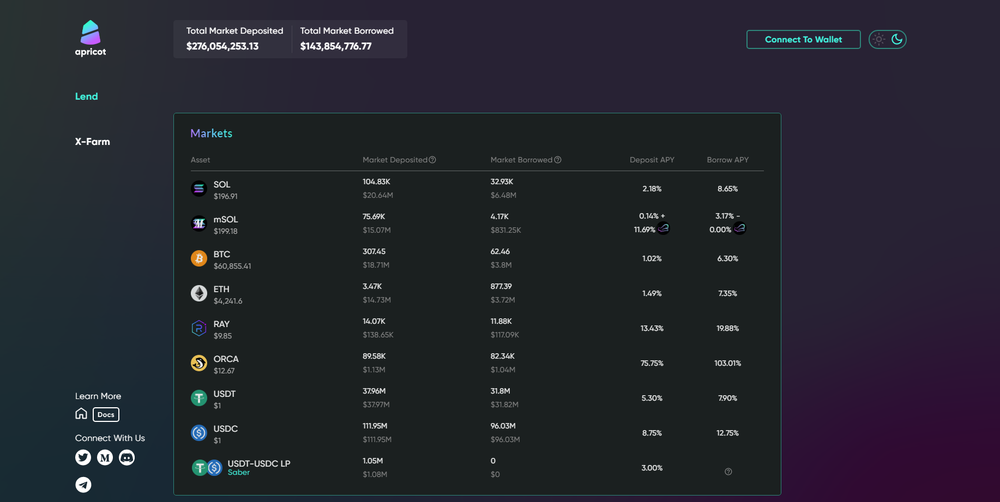The width and height of the screenshot is (1000, 502).
Task: Click RAY borrow APY 19.88%
Action: [728, 329]
